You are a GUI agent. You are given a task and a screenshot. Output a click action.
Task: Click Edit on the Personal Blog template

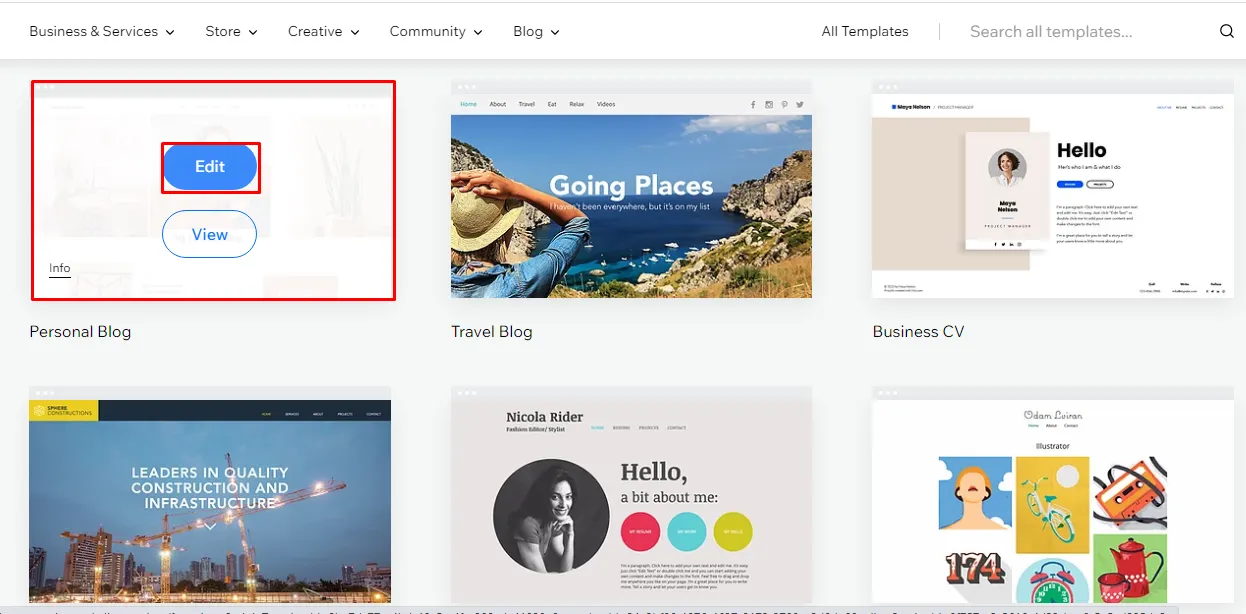point(210,167)
